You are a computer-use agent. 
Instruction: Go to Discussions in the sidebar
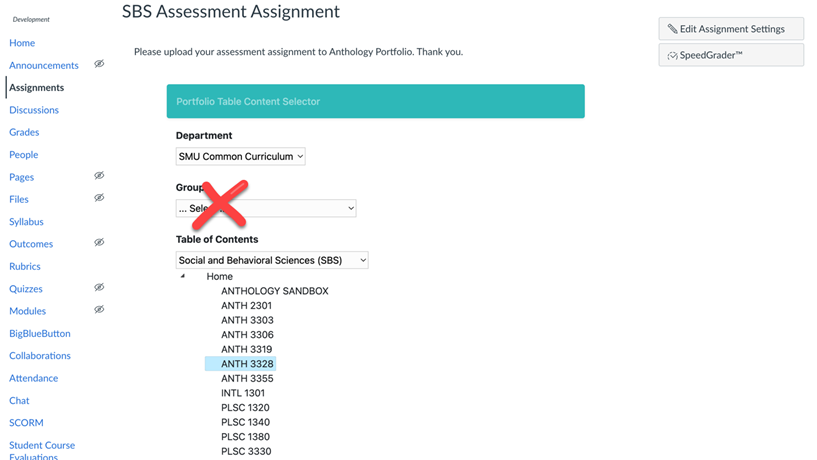[34, 110]
